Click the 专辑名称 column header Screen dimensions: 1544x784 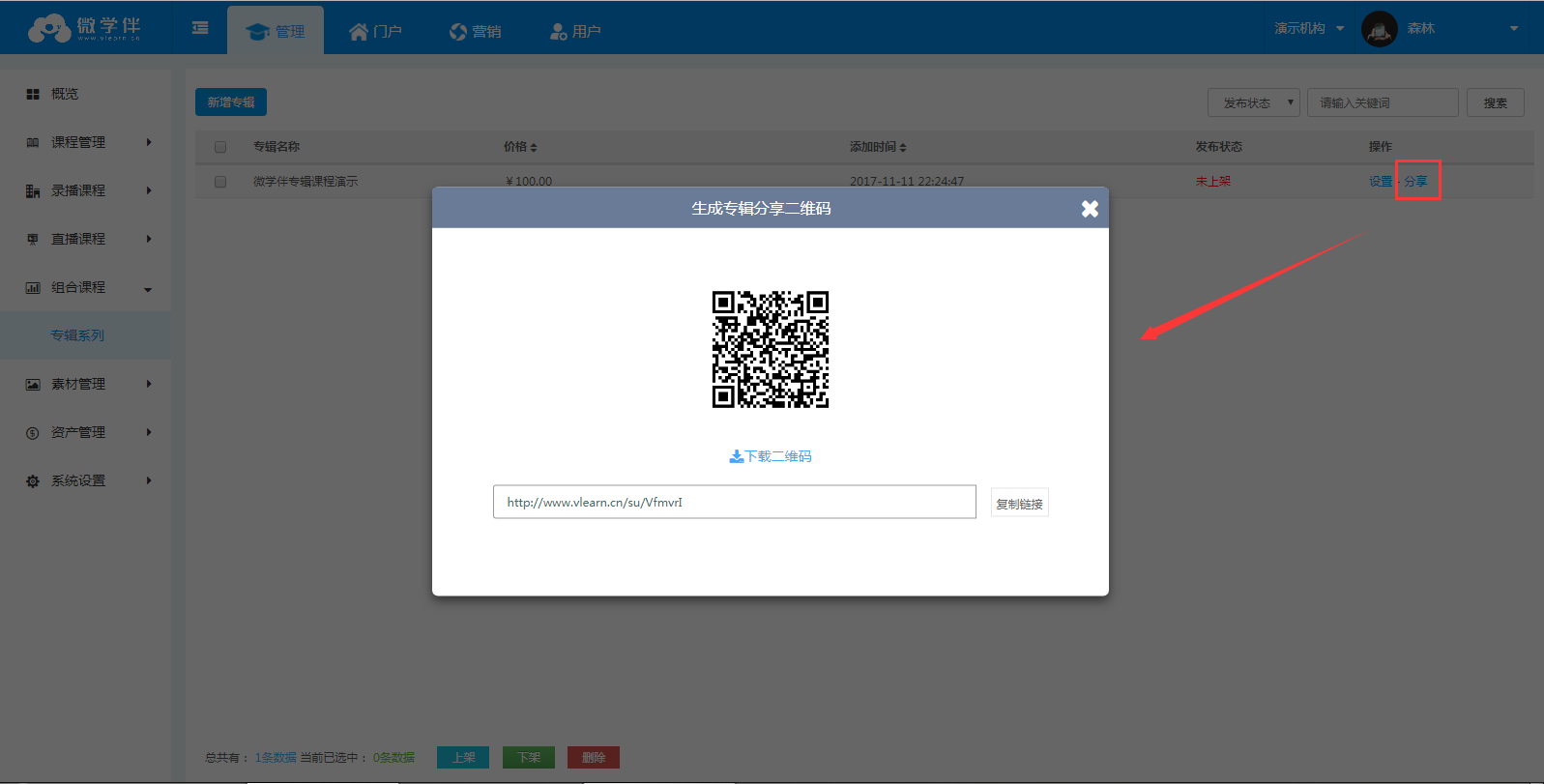(x=277, y=147)
